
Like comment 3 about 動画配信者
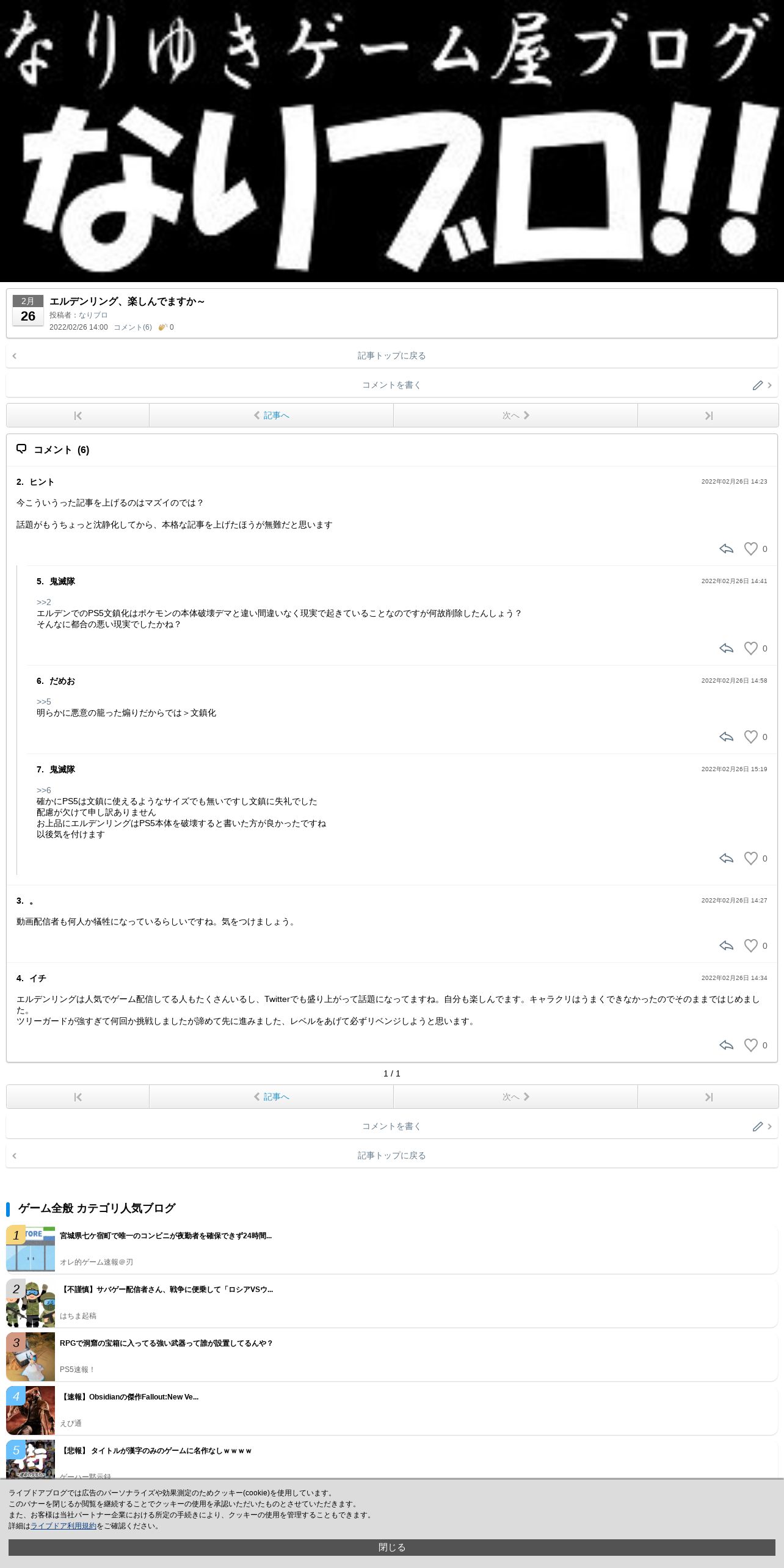pos(750,946)
